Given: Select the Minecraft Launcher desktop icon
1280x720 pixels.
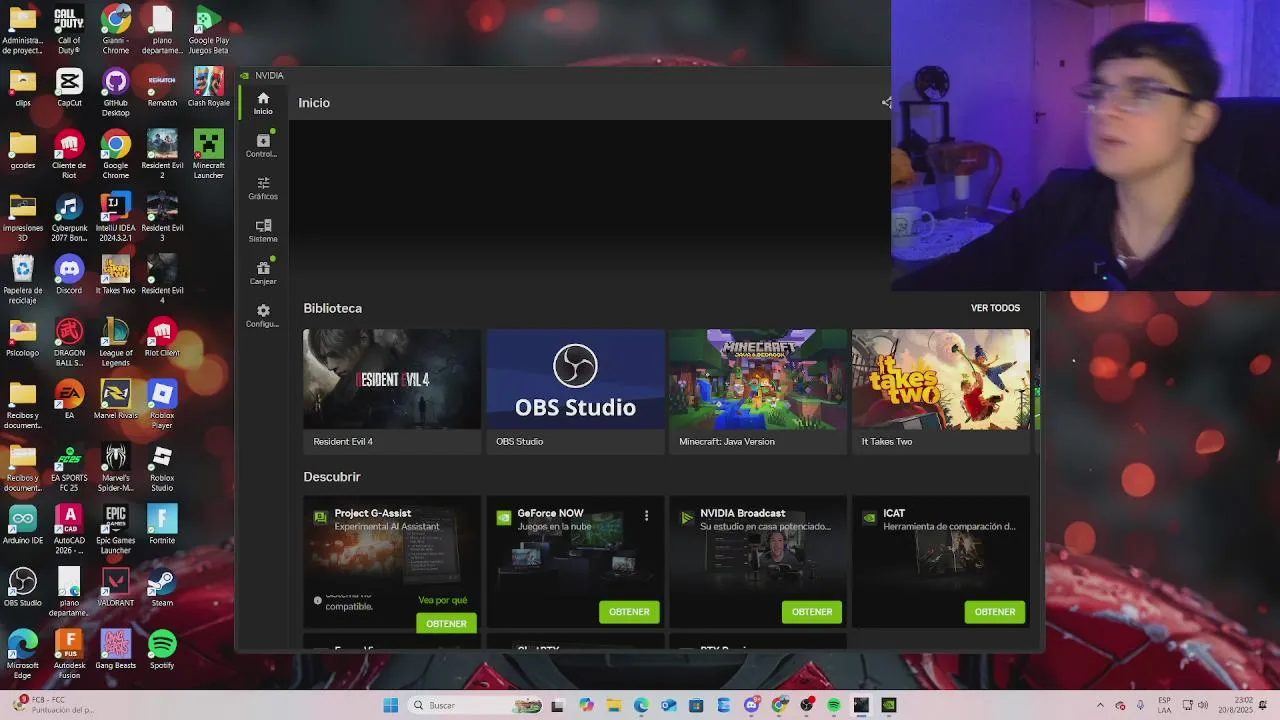Looking at the screenshot, I should 209,155.
